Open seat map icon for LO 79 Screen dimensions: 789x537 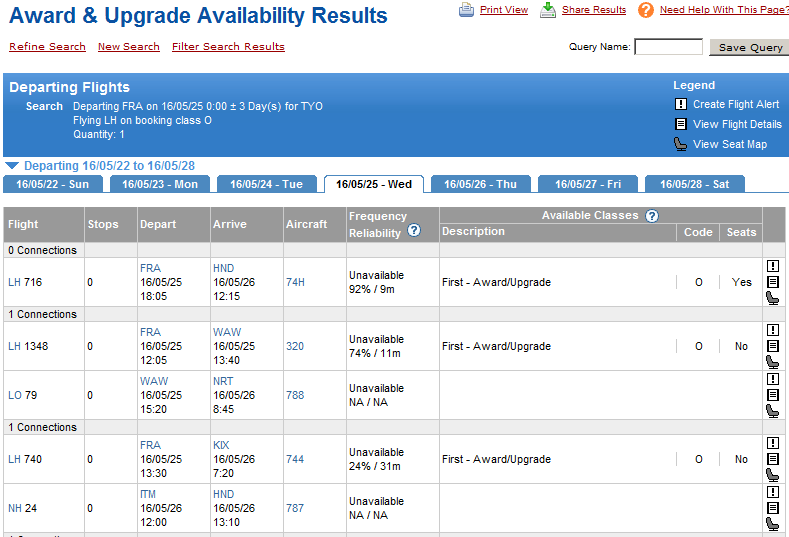773,411
